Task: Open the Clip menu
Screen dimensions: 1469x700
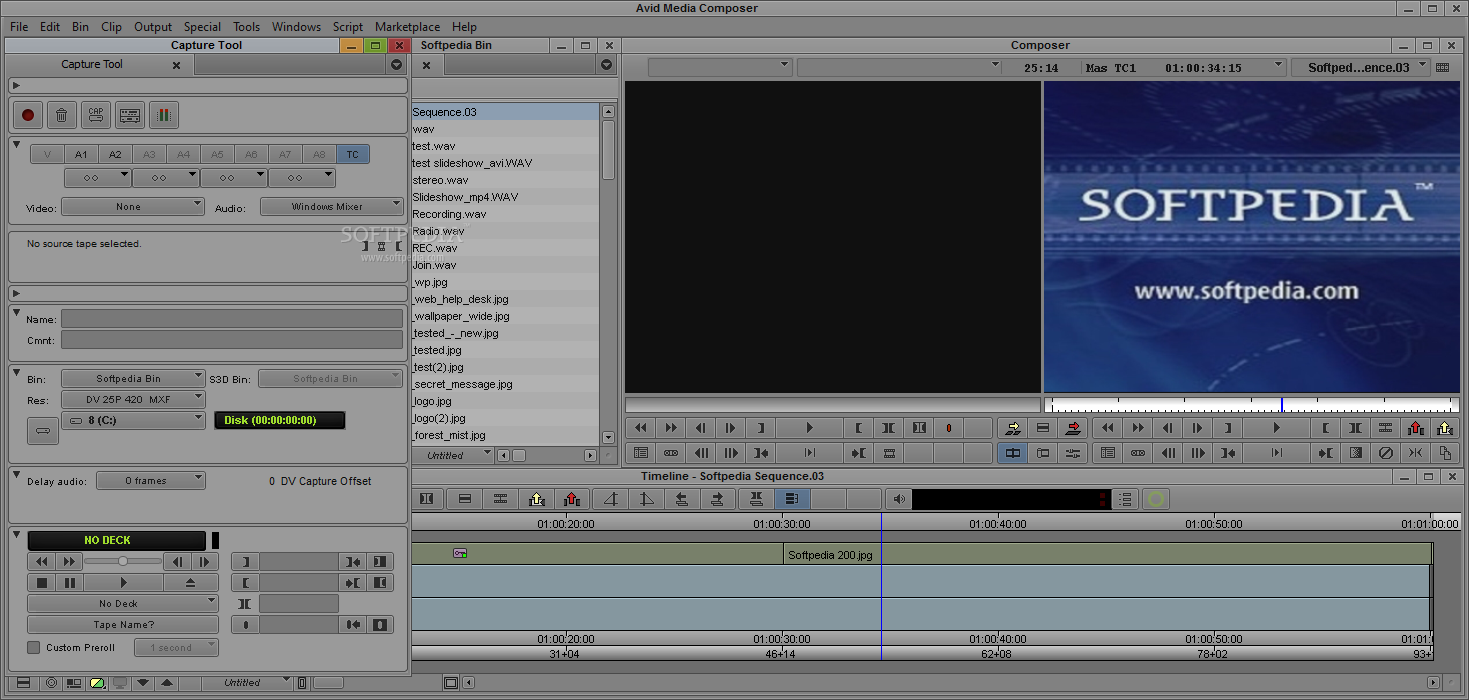Action: tap(111, 27)
